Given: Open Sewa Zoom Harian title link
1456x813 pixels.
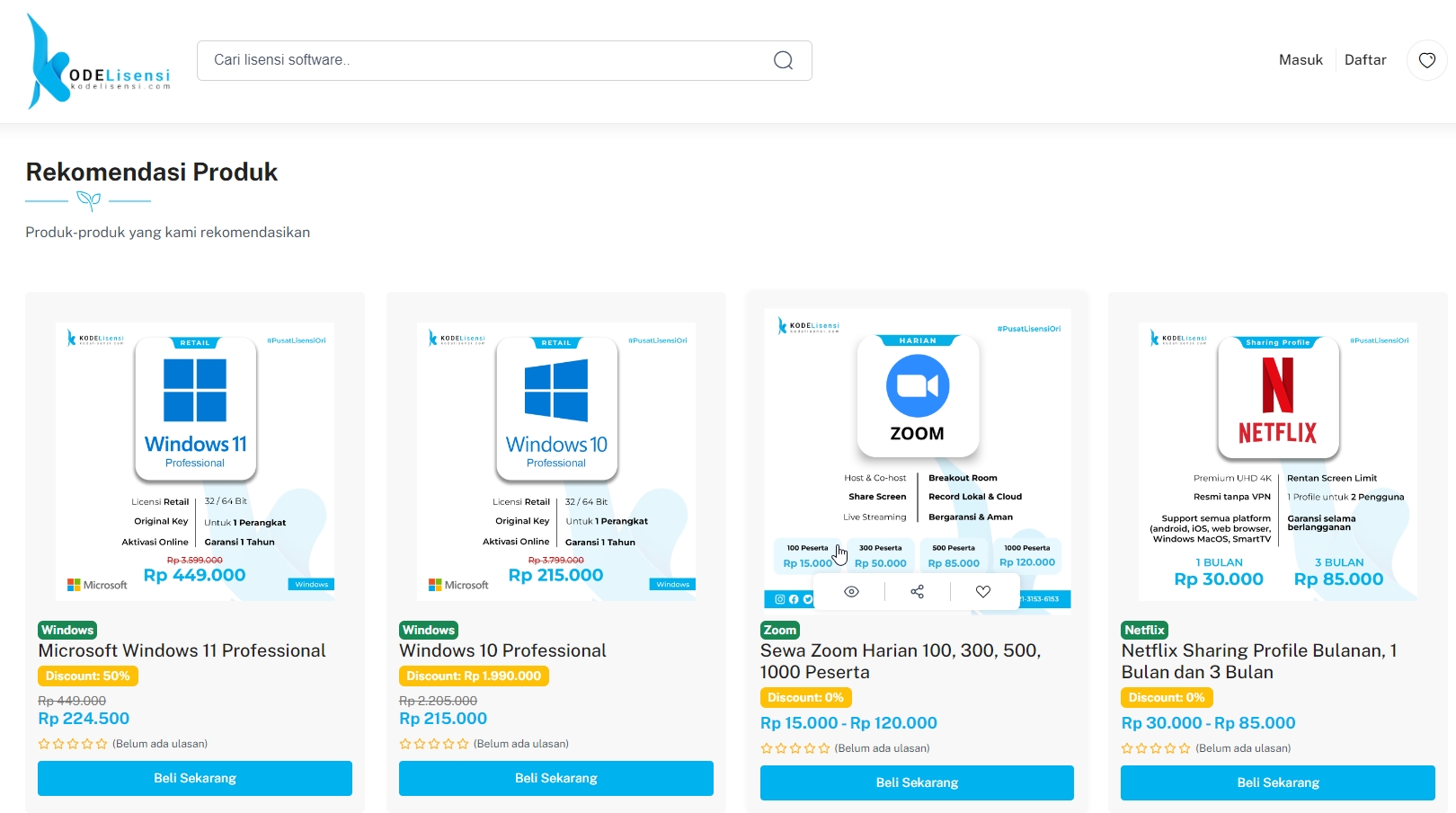Looking at the screenshot, I should pyautogui.click(x=901, y=661).
